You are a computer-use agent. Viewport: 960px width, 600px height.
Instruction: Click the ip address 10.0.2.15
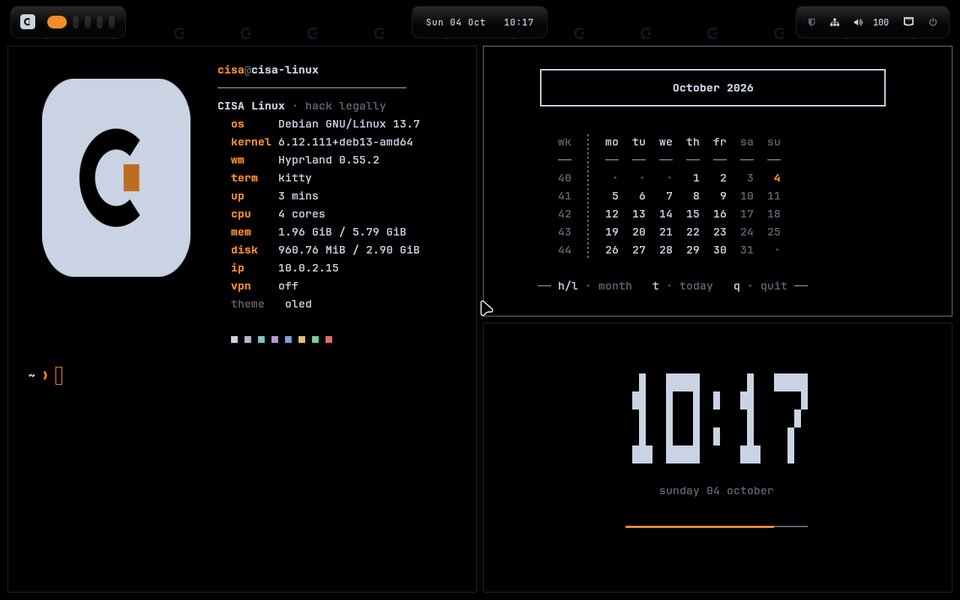coord(308,268)
